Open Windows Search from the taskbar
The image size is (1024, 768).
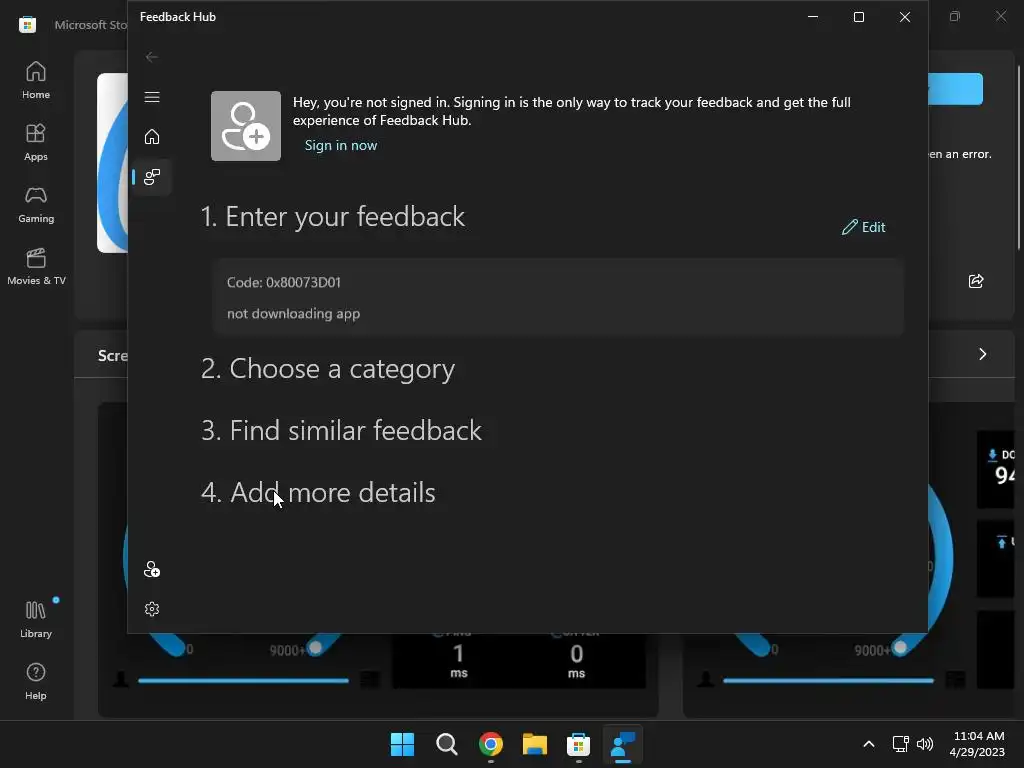click(447, 744)
